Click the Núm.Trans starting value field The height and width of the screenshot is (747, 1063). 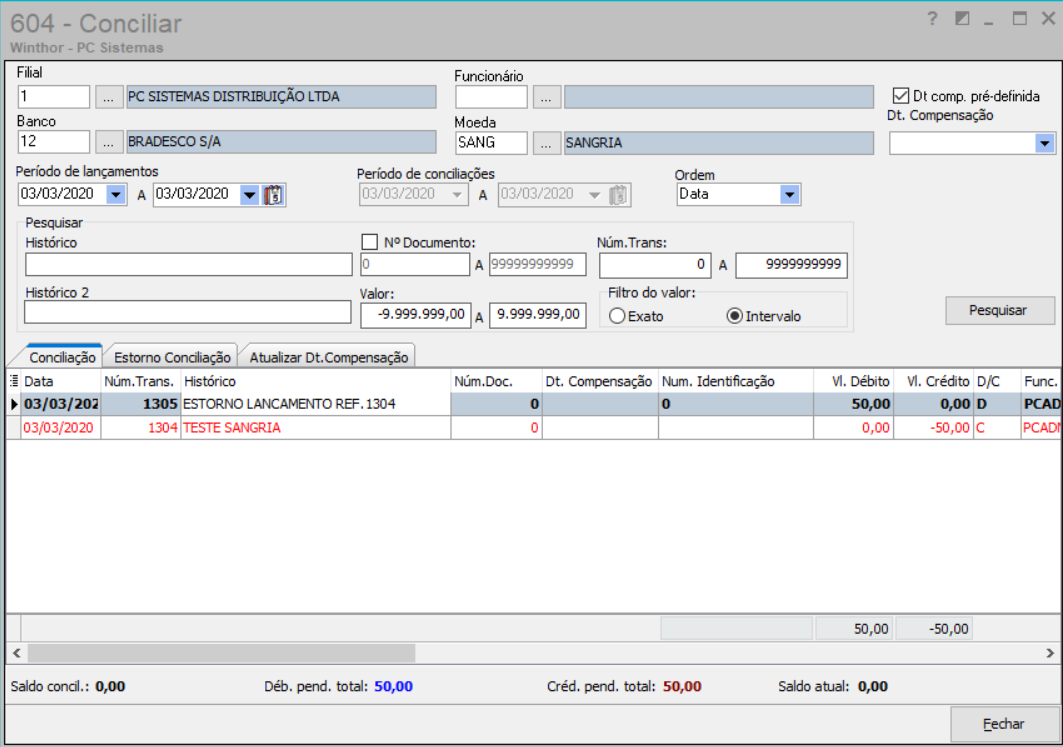tap(655, 265)
